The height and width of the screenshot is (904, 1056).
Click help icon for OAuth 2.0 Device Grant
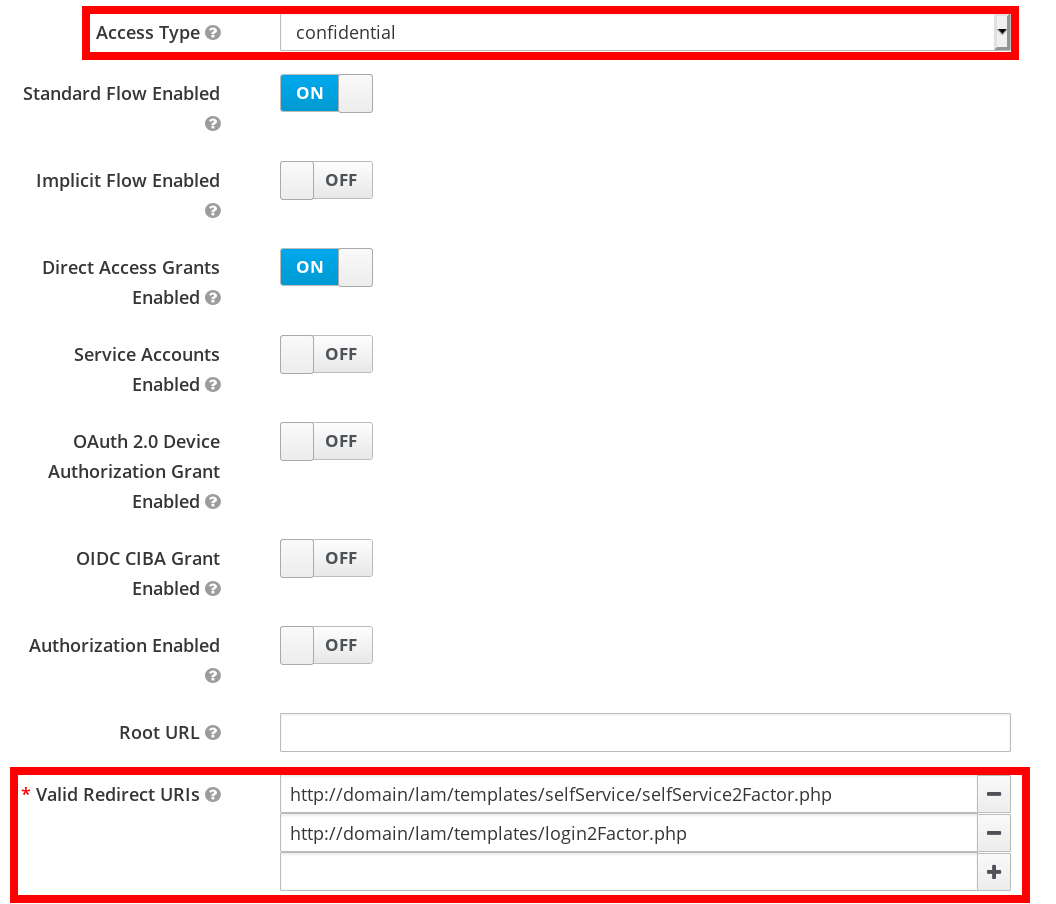point(212,502)
